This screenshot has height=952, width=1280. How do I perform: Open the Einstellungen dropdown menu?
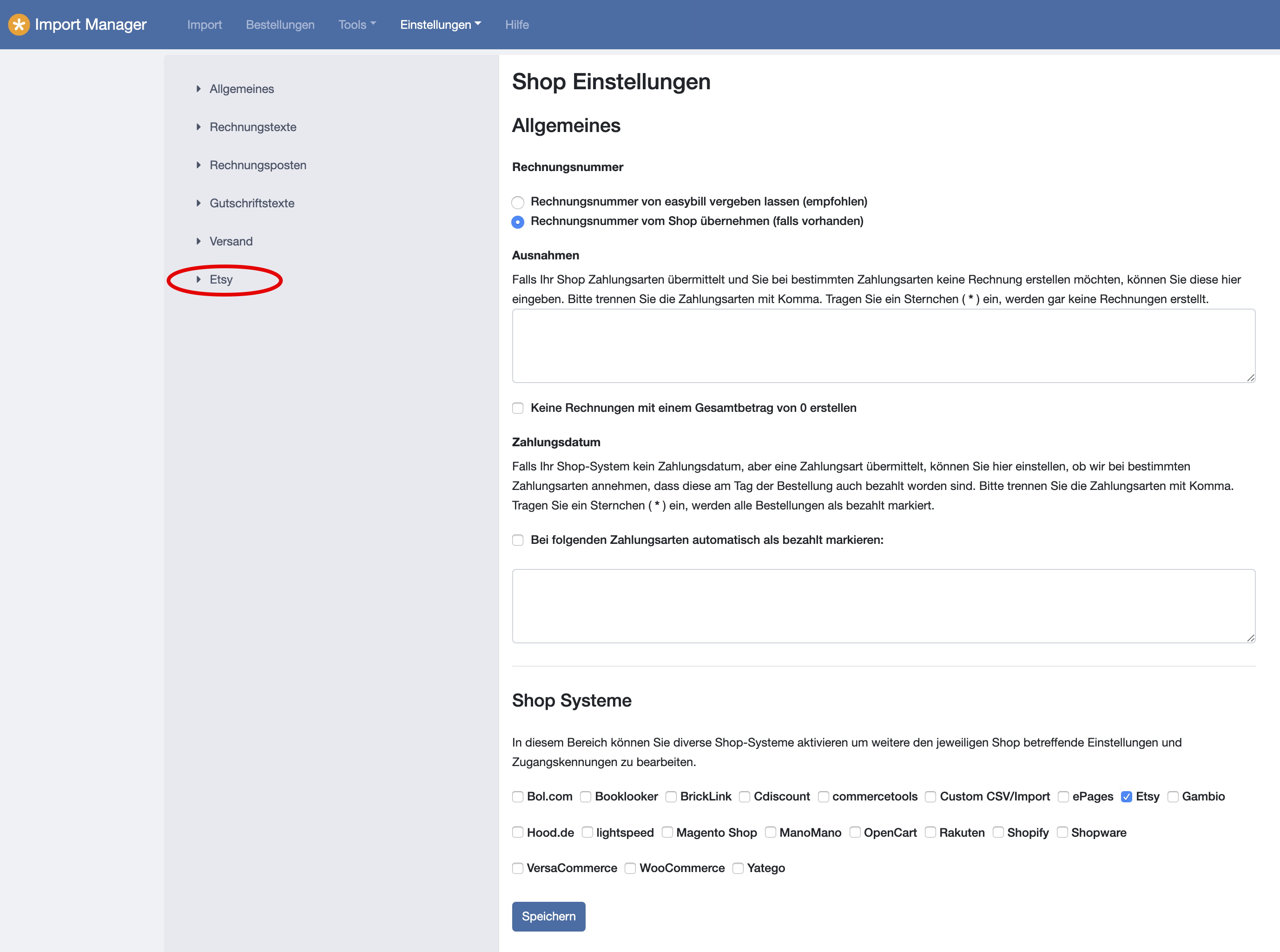pos(441,25)
